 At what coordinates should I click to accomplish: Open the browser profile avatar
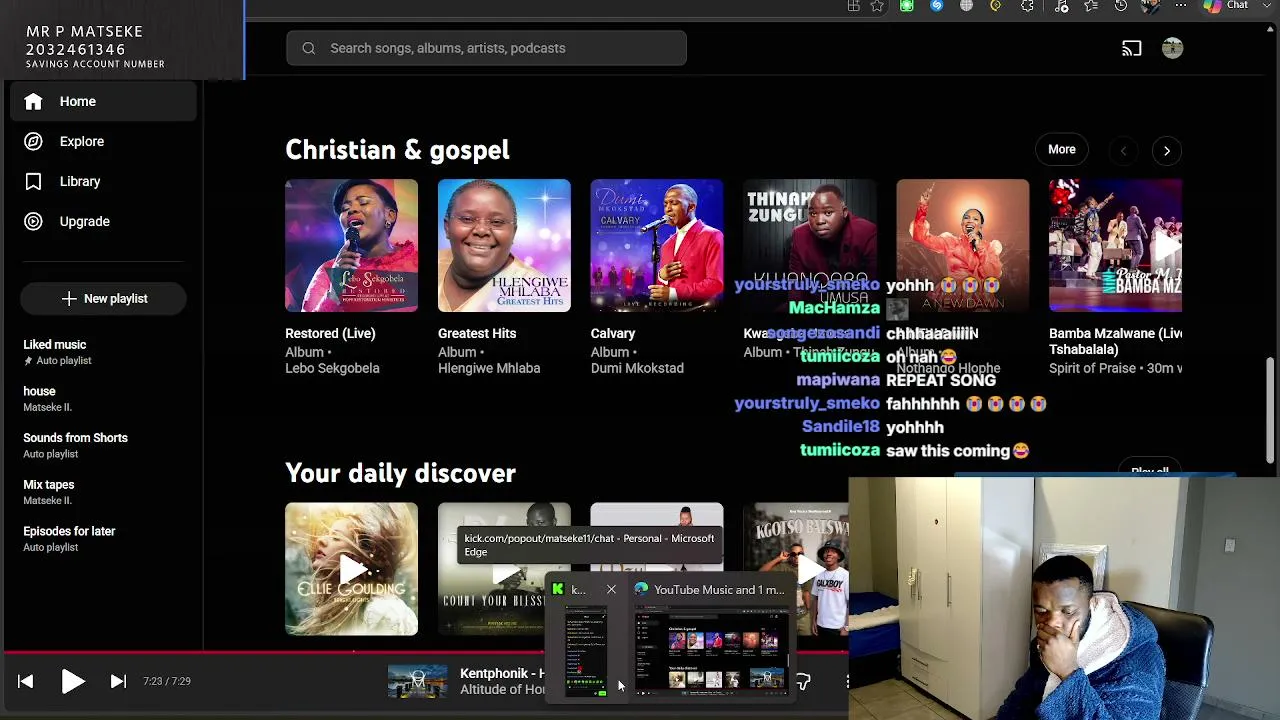point(1151,6)
